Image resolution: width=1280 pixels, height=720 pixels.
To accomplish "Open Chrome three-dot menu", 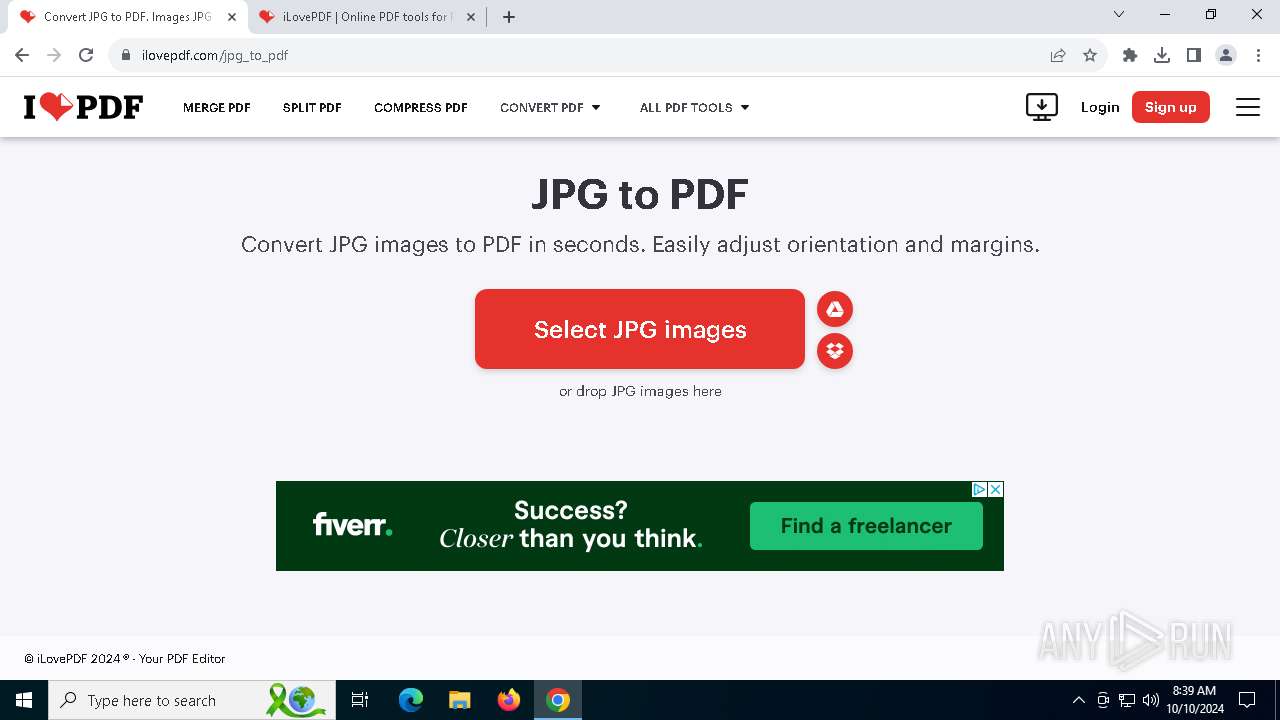I will [x=1258, y=55].
